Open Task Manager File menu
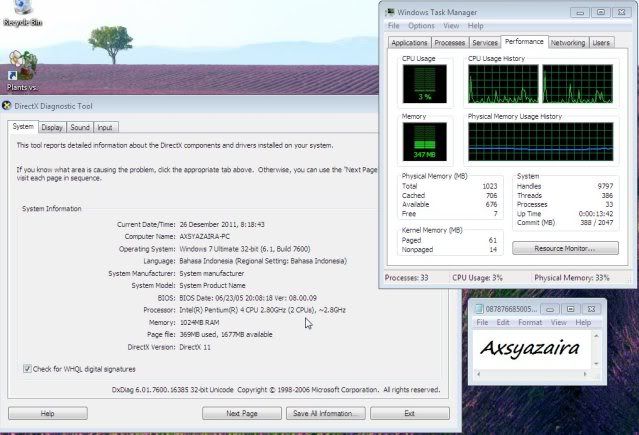 click(394, 26)
